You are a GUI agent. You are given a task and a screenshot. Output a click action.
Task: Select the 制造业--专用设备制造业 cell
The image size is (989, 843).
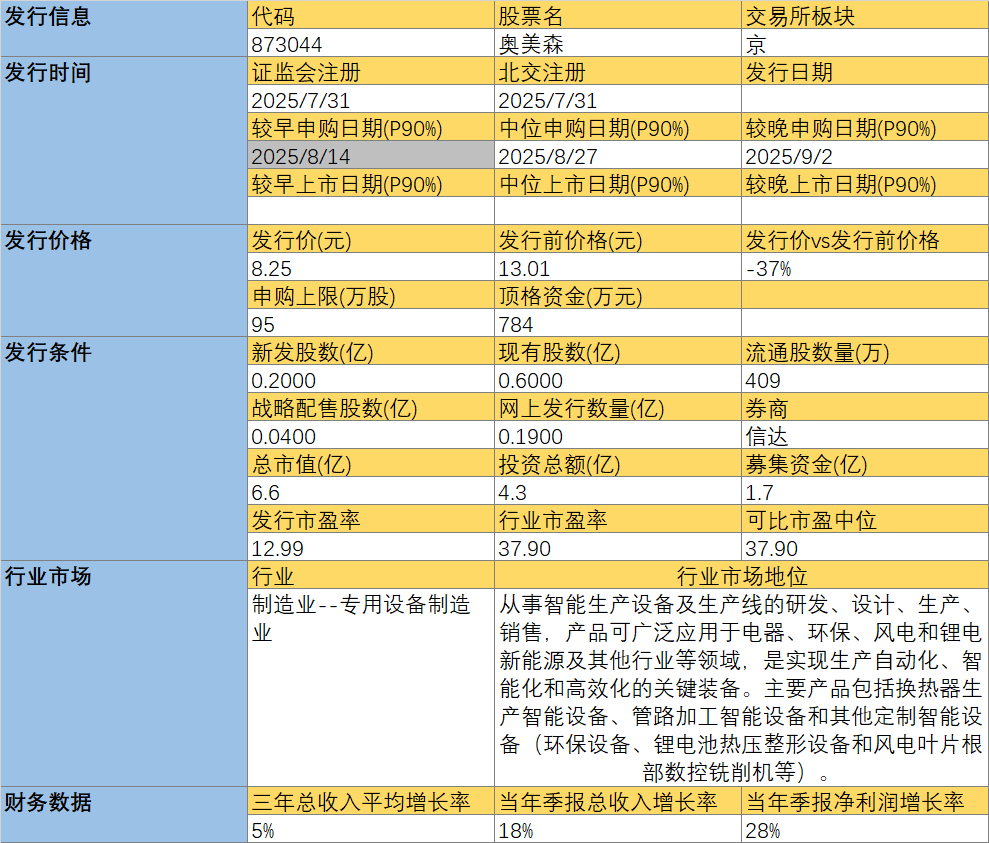point(371,687)
